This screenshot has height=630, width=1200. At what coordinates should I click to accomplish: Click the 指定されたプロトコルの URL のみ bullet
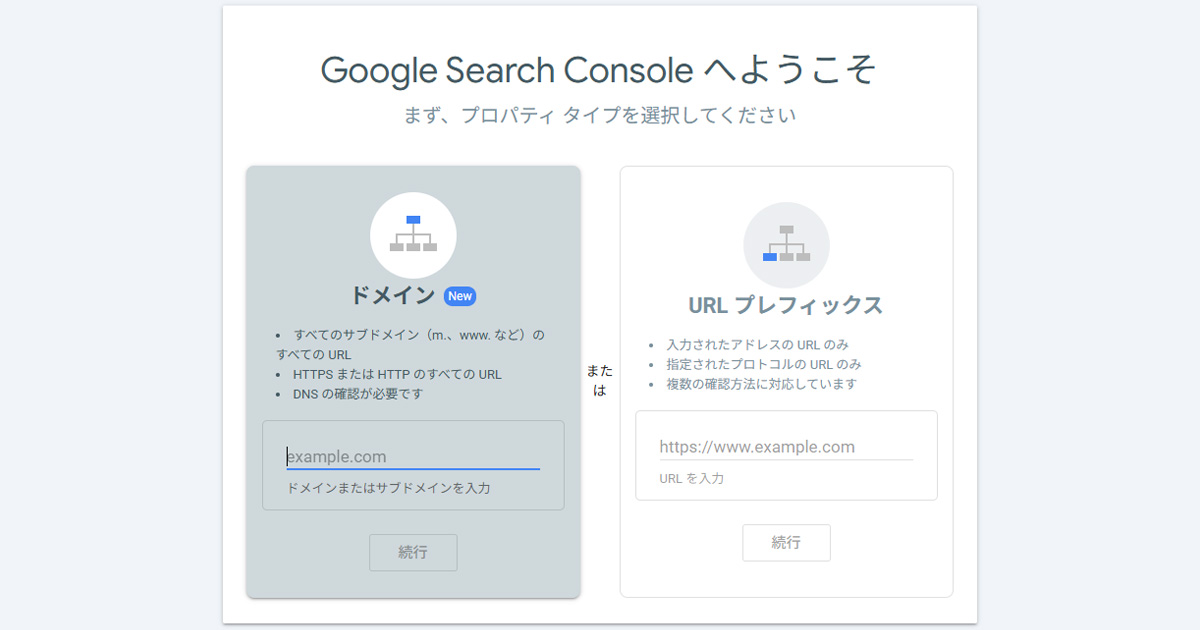click(764, 364)
